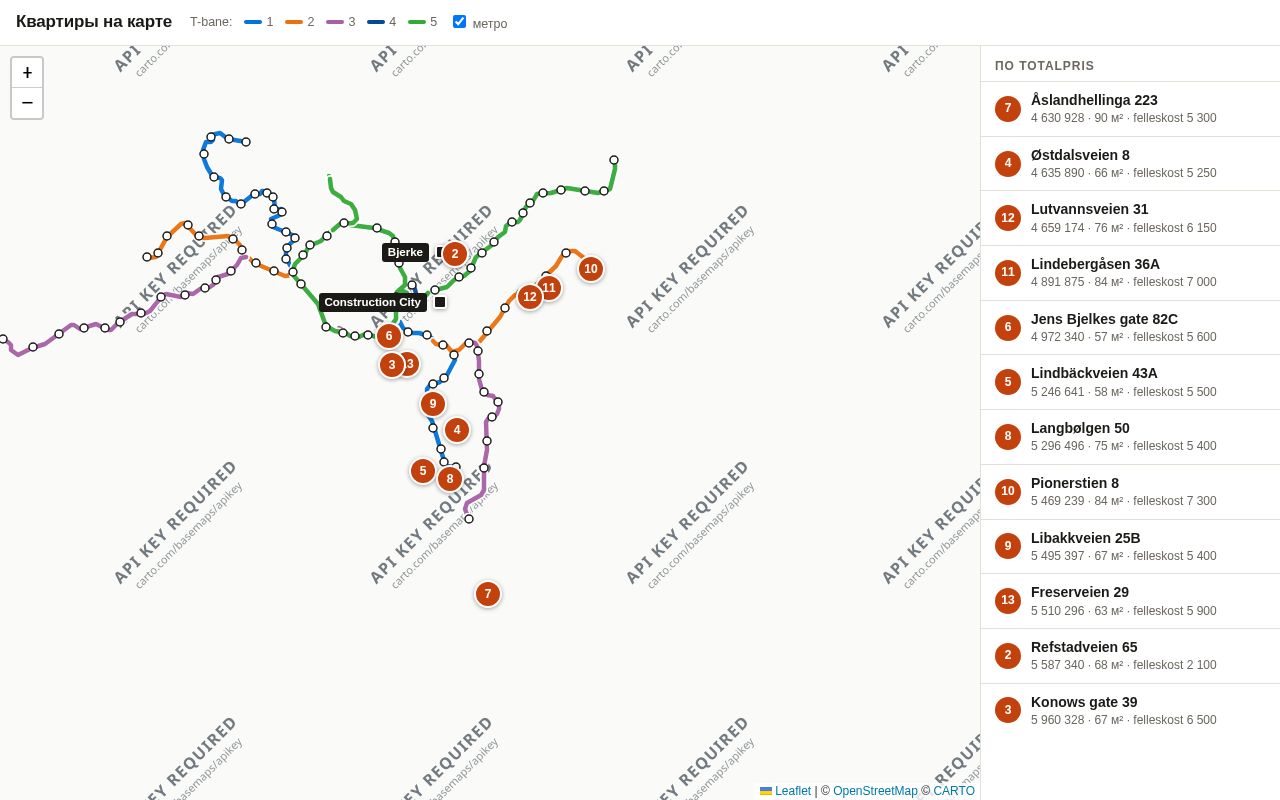Zoom out on the map
The width and height of the screenshot is (1280, 800).
coord(27,103)
